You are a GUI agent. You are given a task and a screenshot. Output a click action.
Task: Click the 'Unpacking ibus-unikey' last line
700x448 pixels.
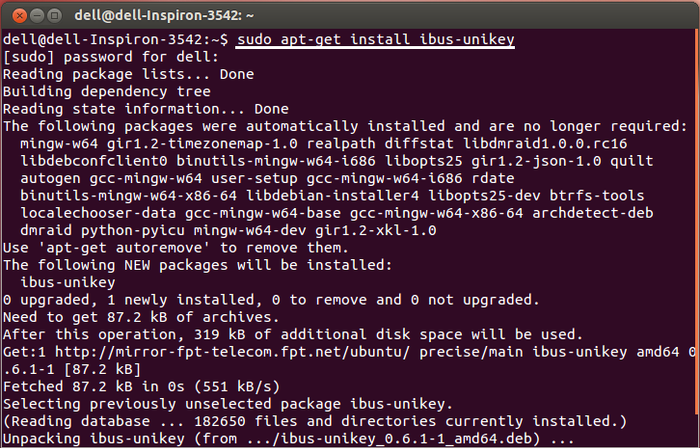click(288, 439)
